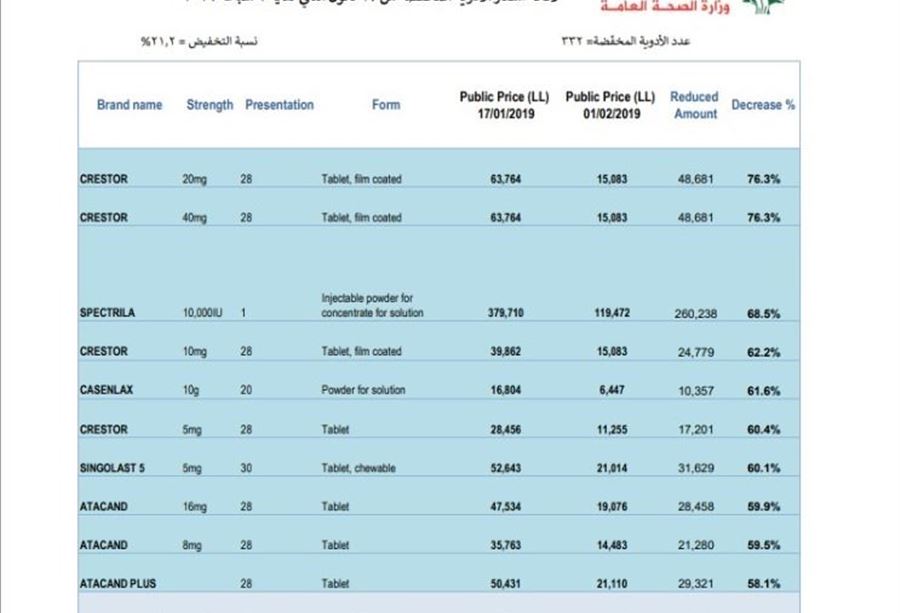Click the Brand name column header
Image resolution: width=900 pixels, height=613 pixels.
pos(129,105)
